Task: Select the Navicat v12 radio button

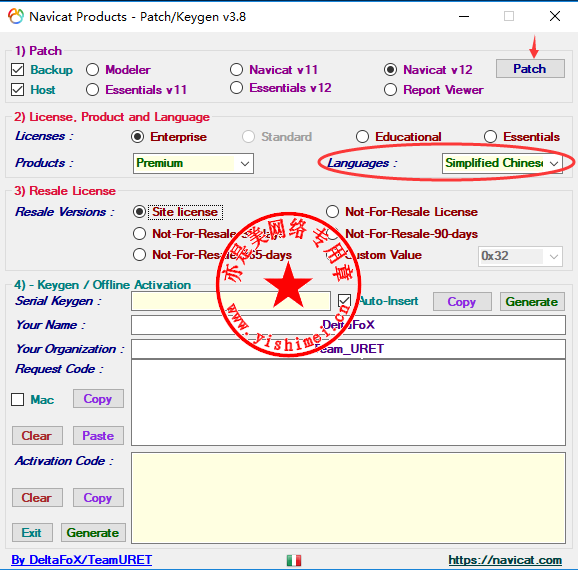Action: (x=390, y=69)
